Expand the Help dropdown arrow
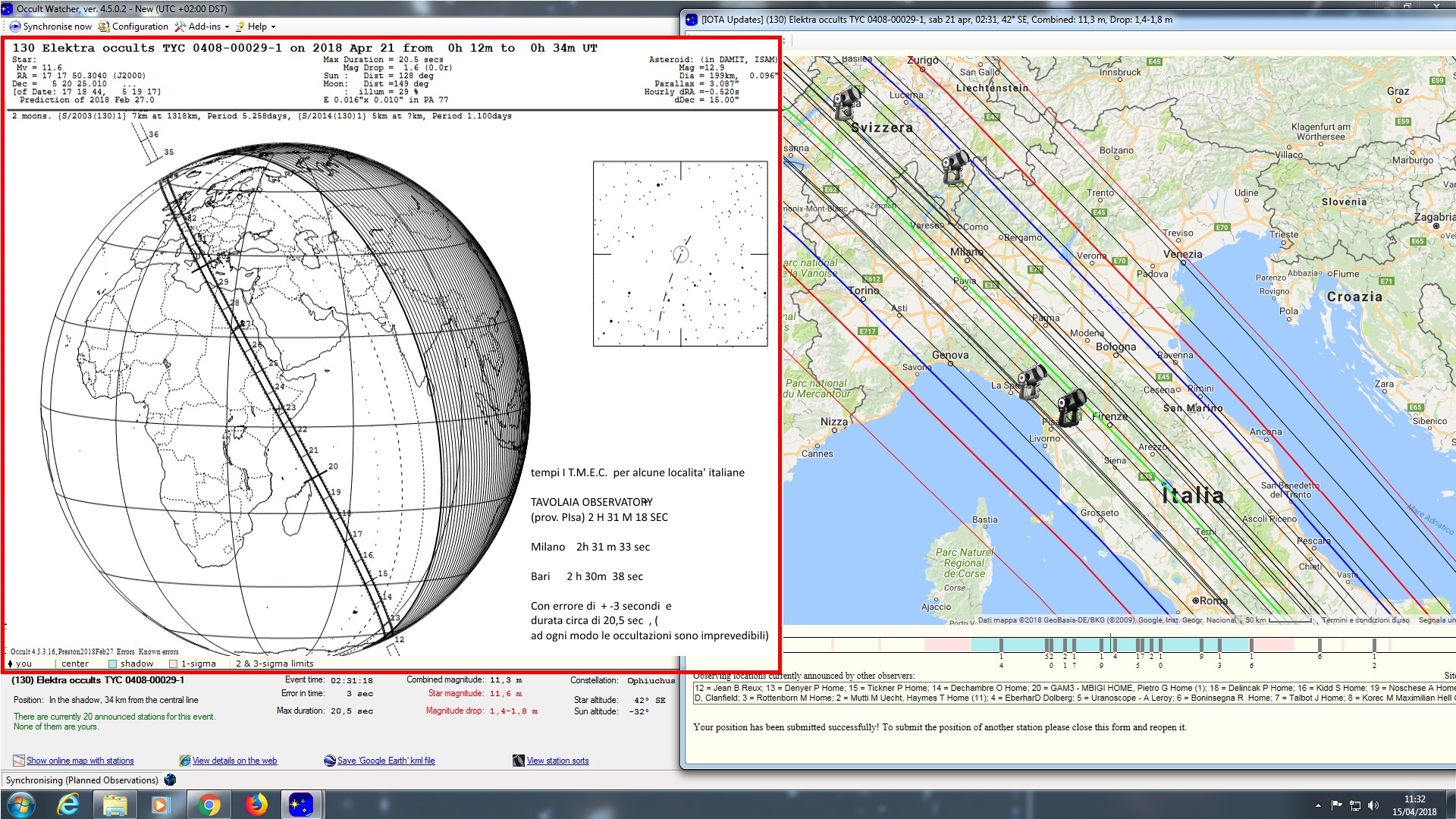The image size is (1456, 819). click(273, 27)
